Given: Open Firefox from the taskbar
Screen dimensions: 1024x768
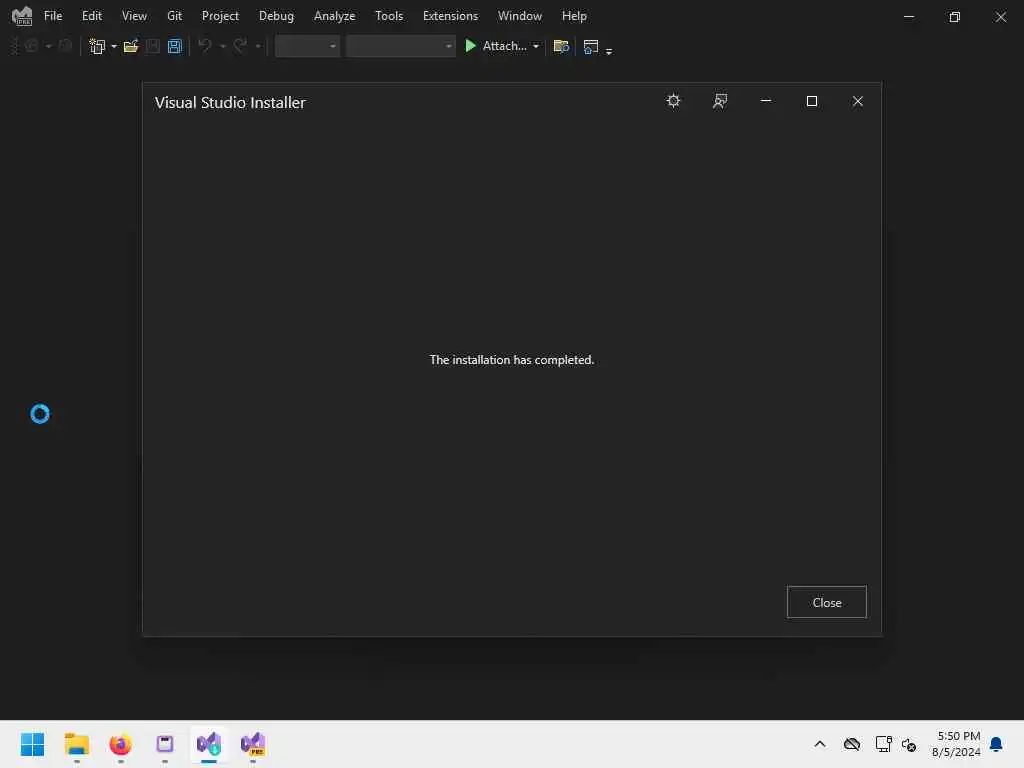Looking at the screenshot, I should click(120, 744).
